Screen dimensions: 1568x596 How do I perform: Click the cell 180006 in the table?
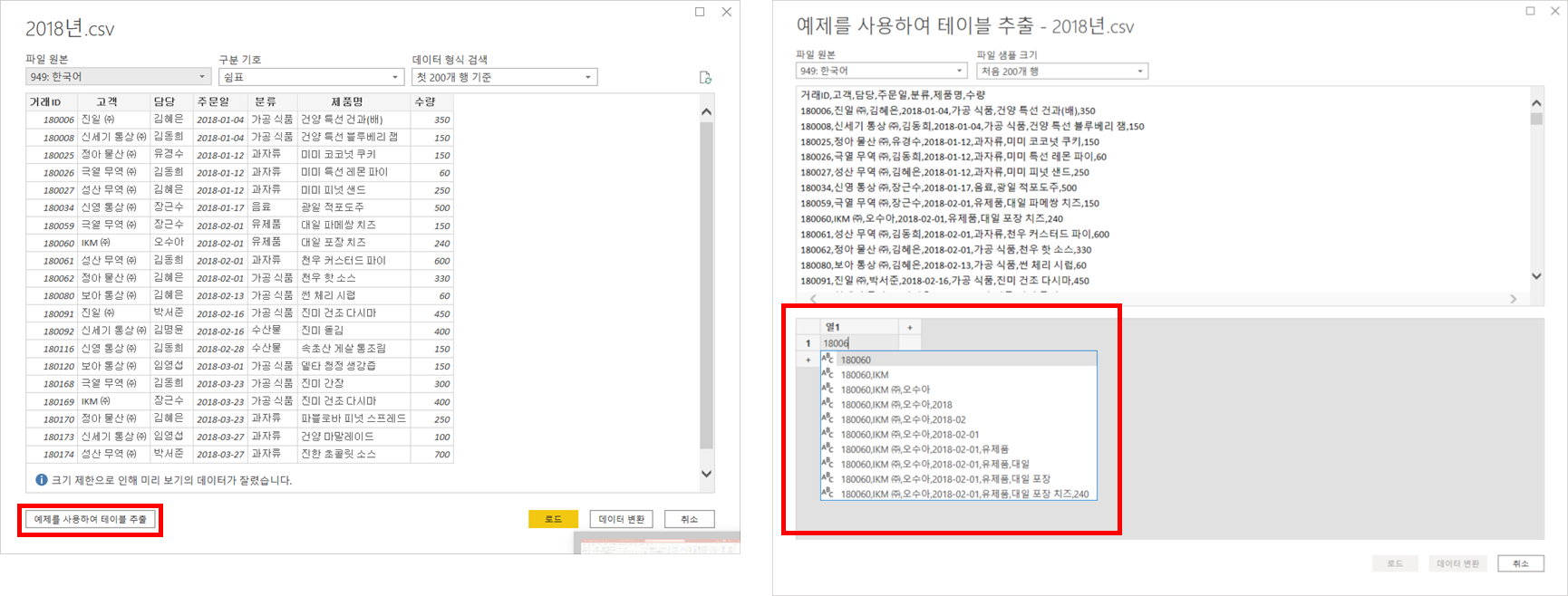[x=52, y=120]
